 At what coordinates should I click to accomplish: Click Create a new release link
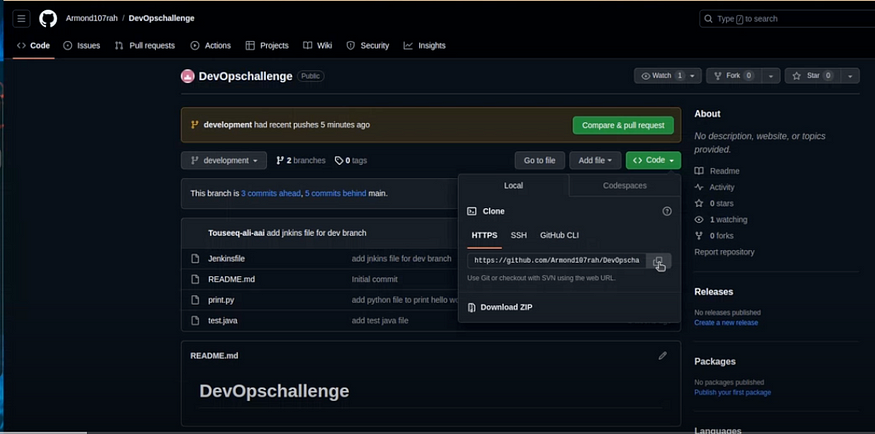726,322
